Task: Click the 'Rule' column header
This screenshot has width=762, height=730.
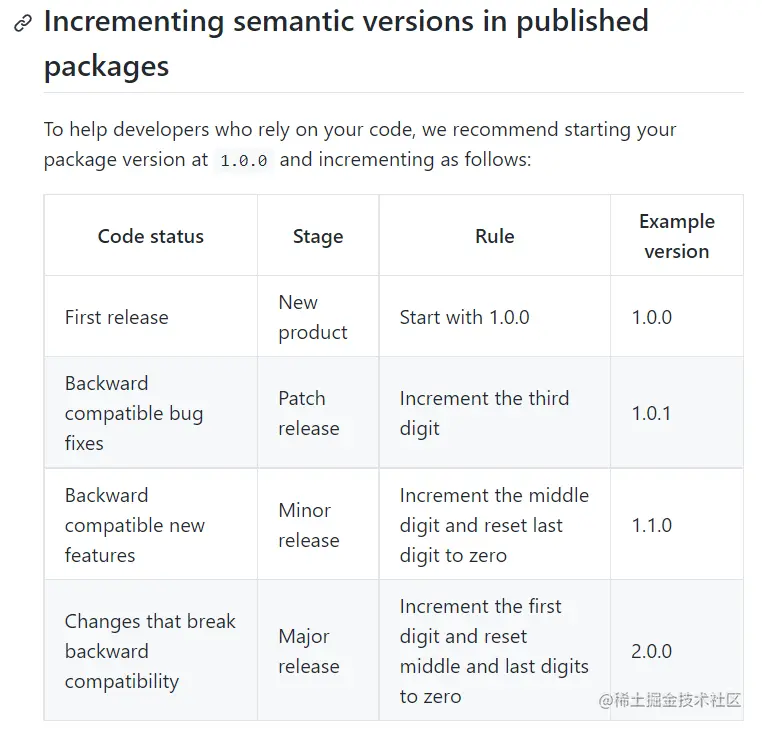Action: pyautogui.click(x=495, y=236)
